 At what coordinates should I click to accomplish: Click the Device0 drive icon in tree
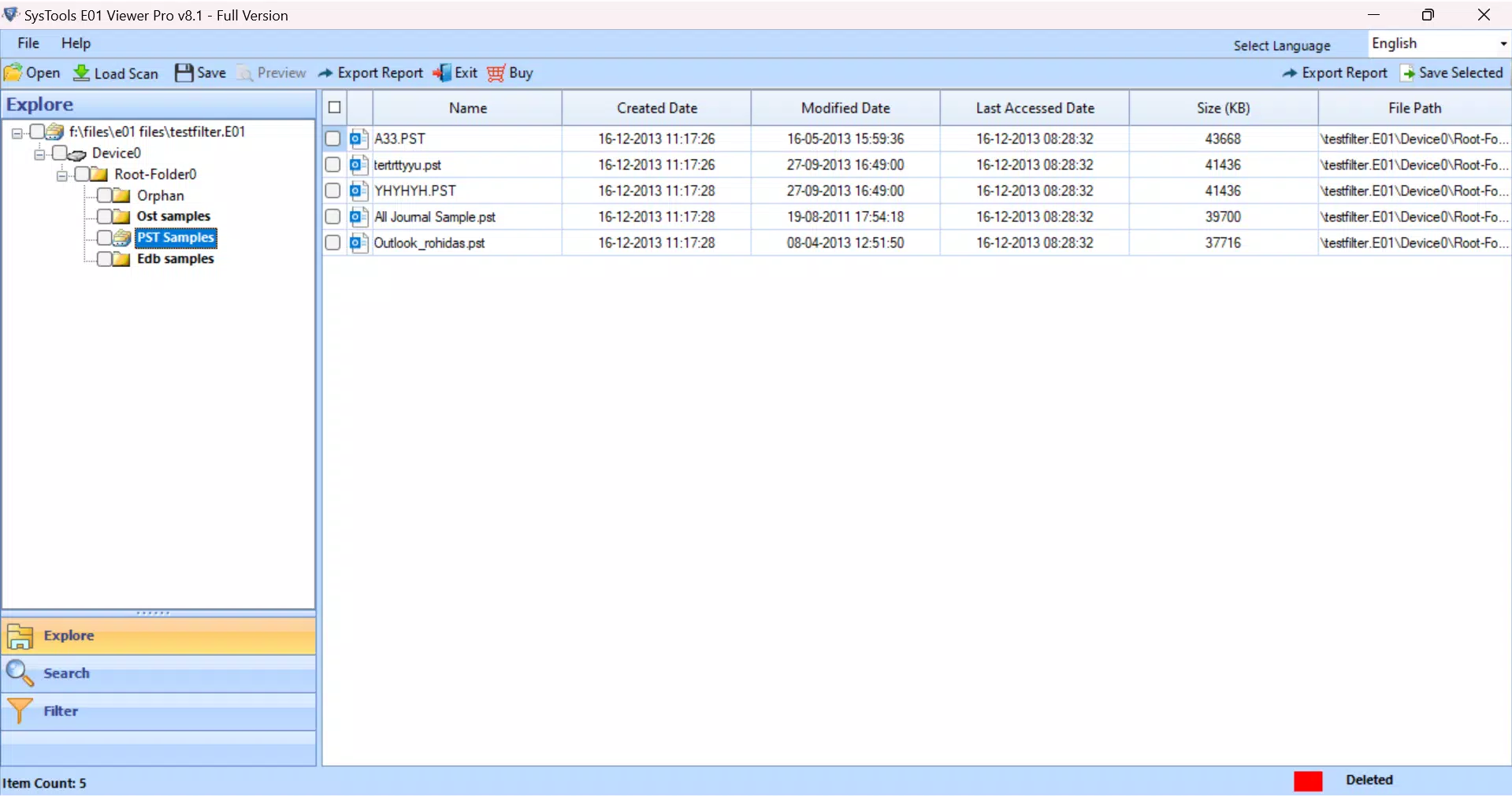[x=77, y=154]
